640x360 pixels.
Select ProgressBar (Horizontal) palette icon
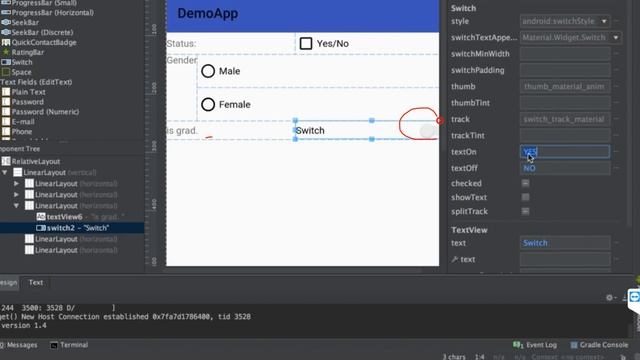click(6, 13)
